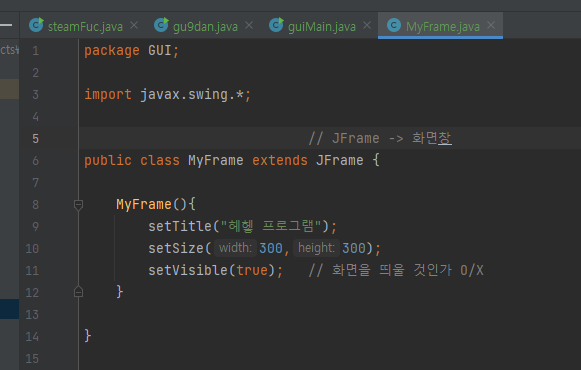This screenshot has height=370, width=581.
Task: Click line number 1 in the gutter
Action: click(35, 50)
